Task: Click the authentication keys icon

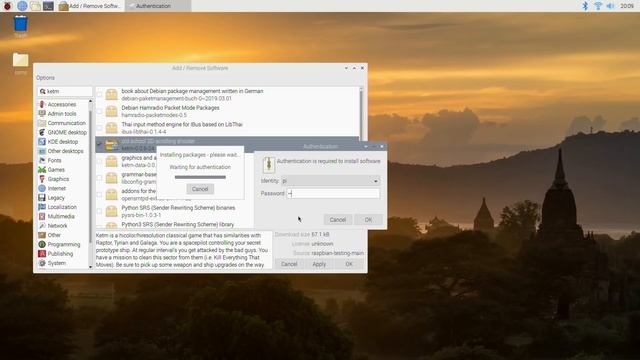Action: coord(269,164)
